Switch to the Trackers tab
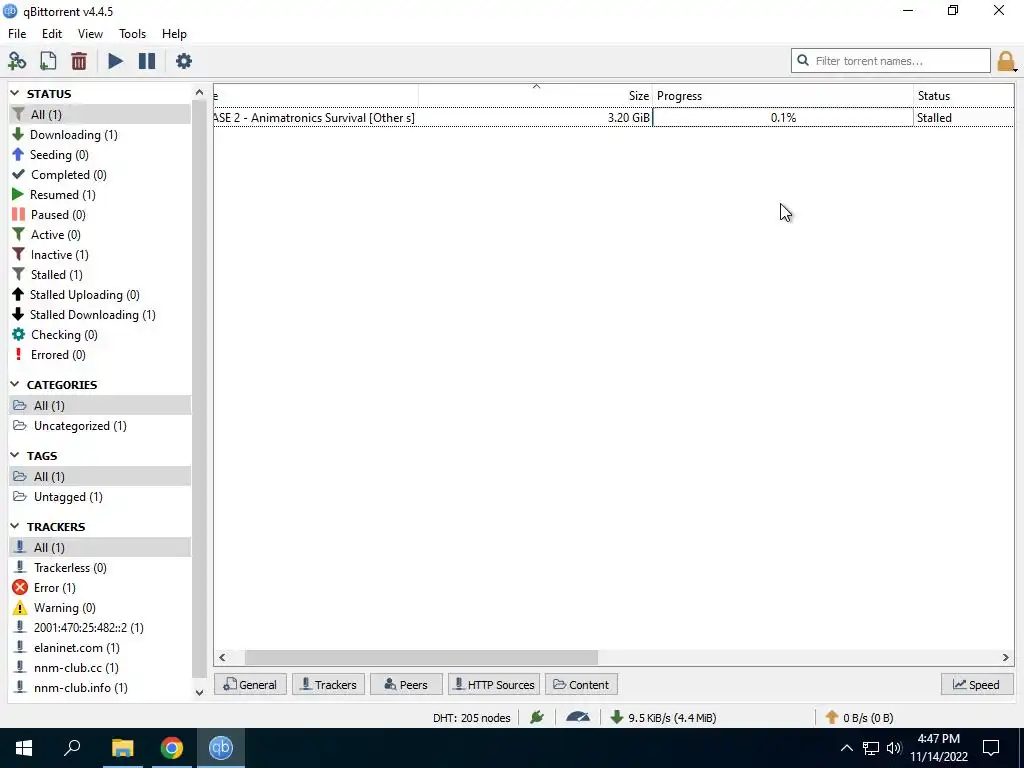Screen dimensions: 1024x768 point(328,684)
